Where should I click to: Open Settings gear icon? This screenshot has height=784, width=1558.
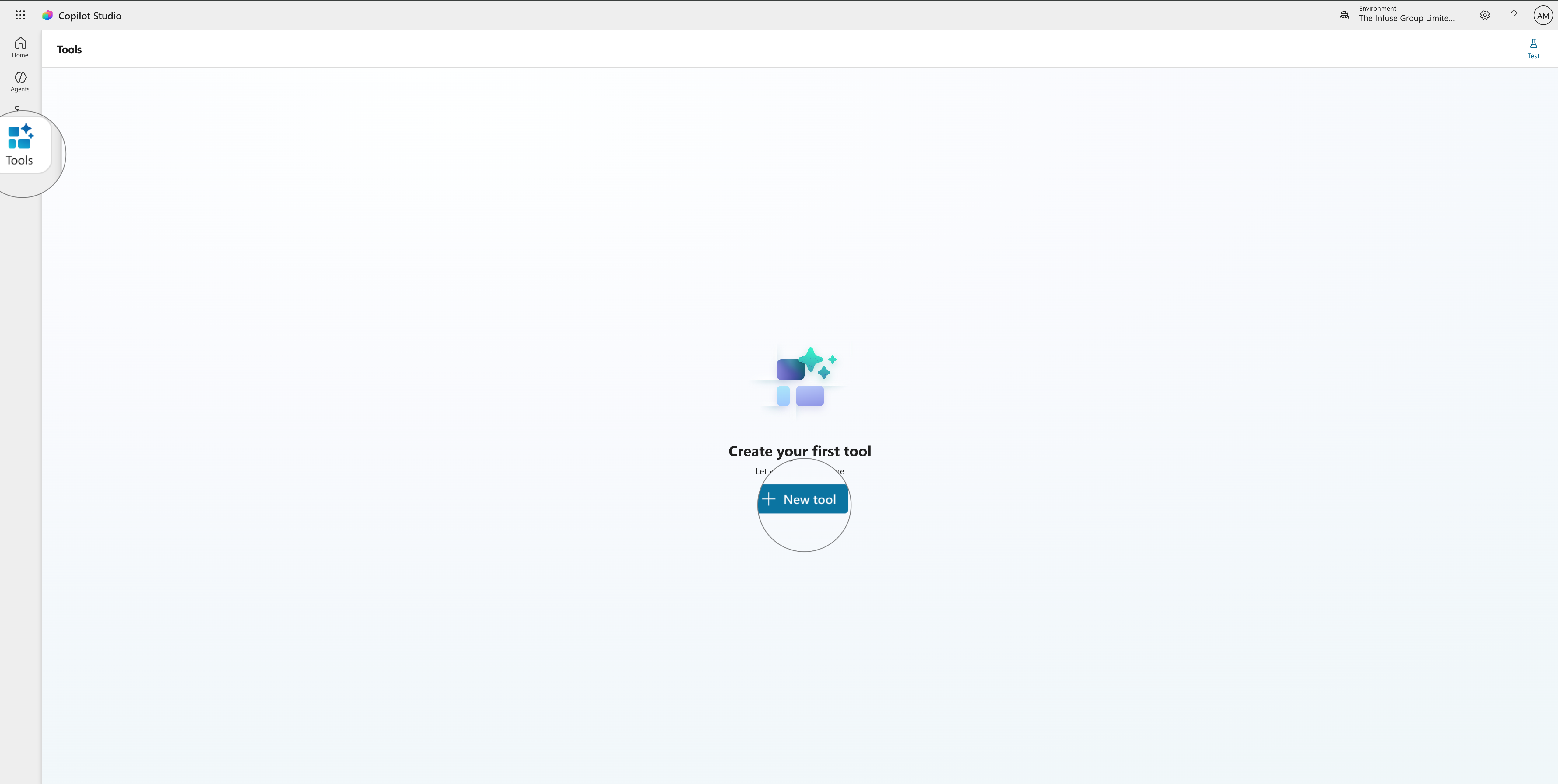coord(1485,15)
